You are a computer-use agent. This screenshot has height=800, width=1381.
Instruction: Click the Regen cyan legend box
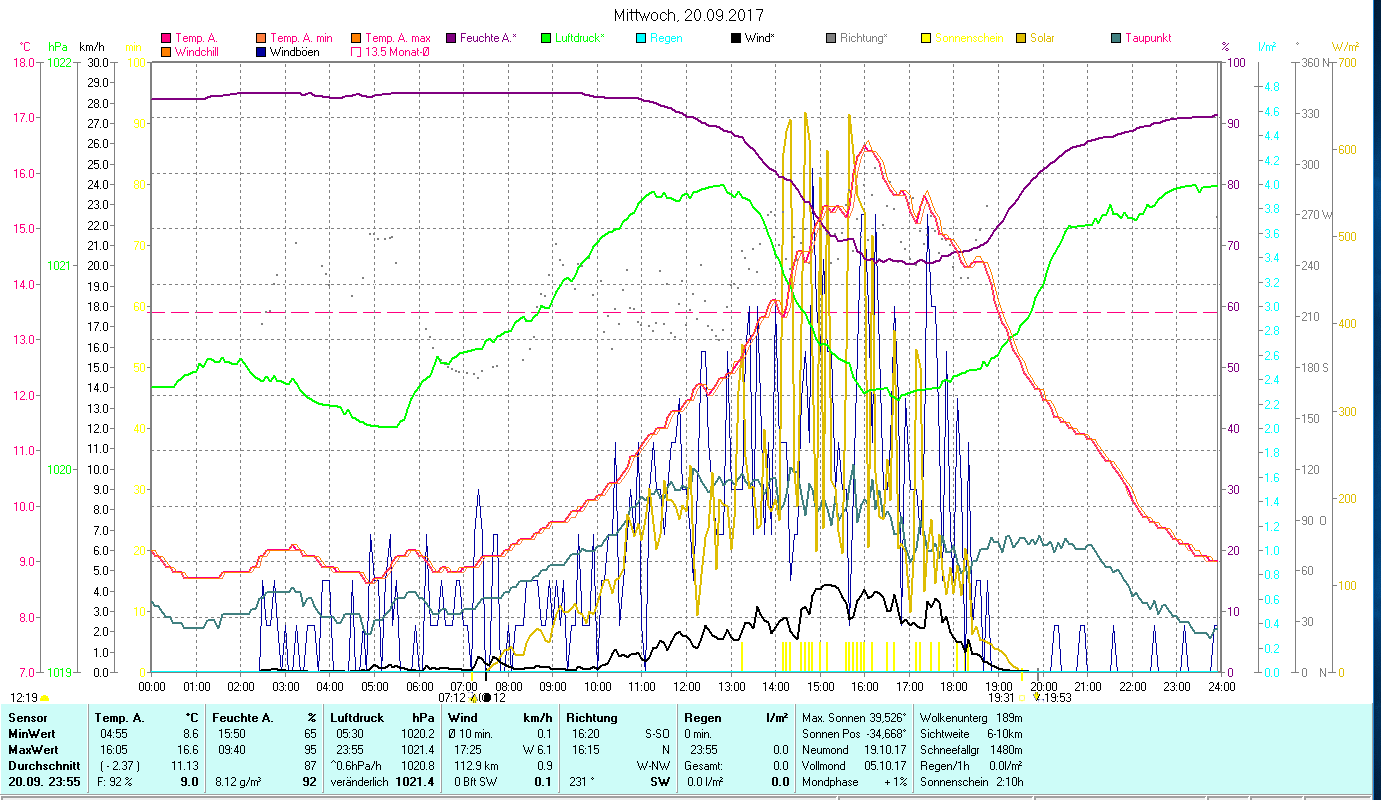[641, 39]
